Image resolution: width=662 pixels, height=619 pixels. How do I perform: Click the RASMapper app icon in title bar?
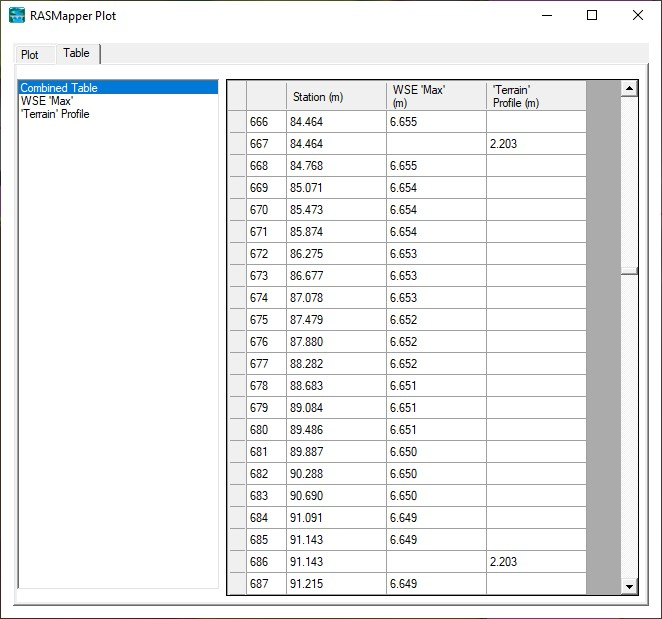pos(17,16)
